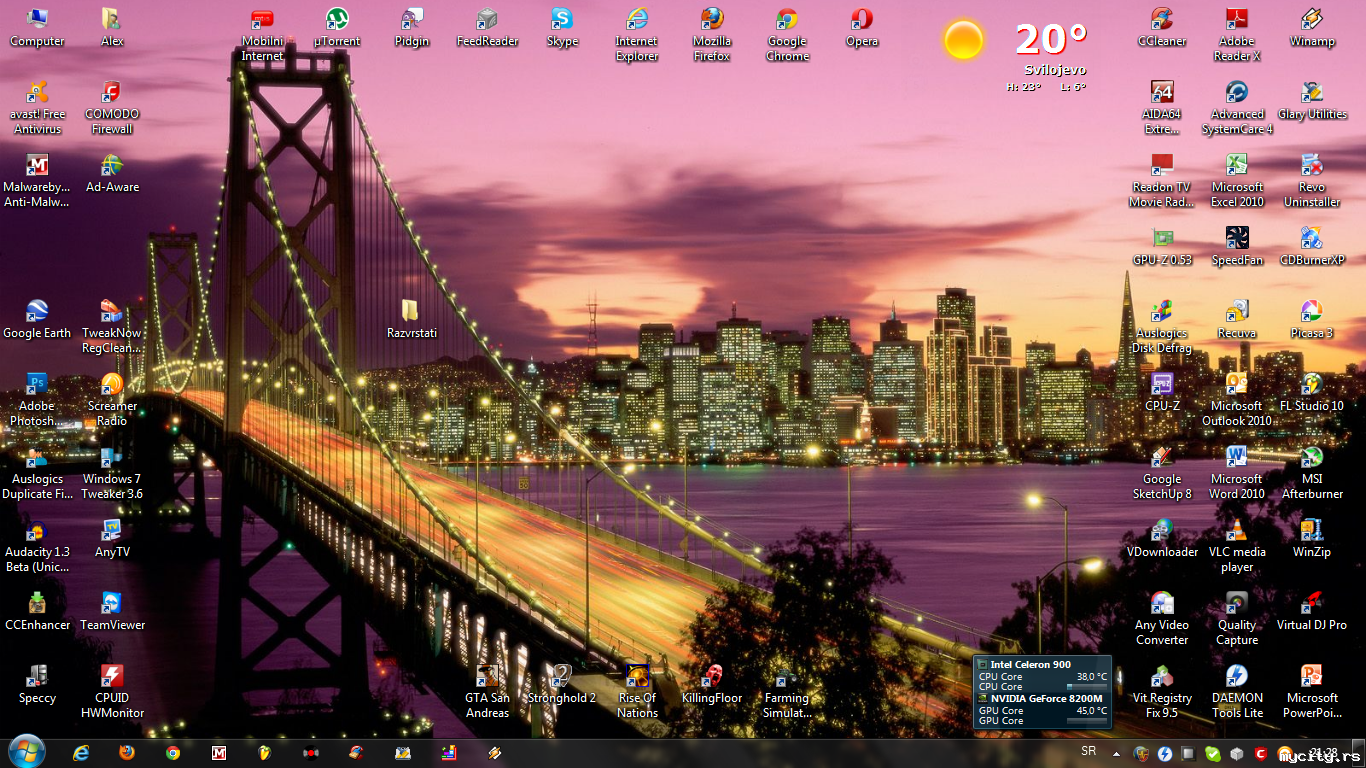Select the Mobilni Internet shortcut
Image resolution: width=1366 pixels, height=768 pixels.
pos(262,35)
